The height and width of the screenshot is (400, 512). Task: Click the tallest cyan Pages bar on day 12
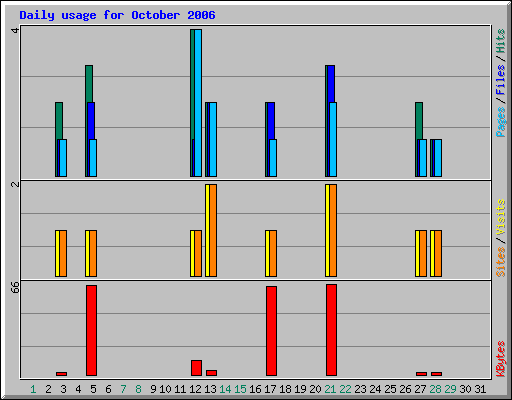(x=198, y=103)
